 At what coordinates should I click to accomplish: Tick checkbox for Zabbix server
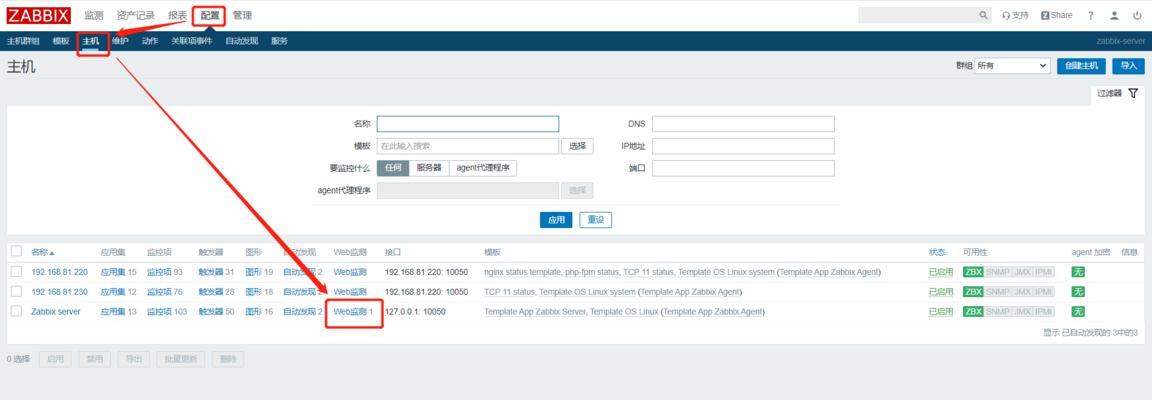[16, 312]
